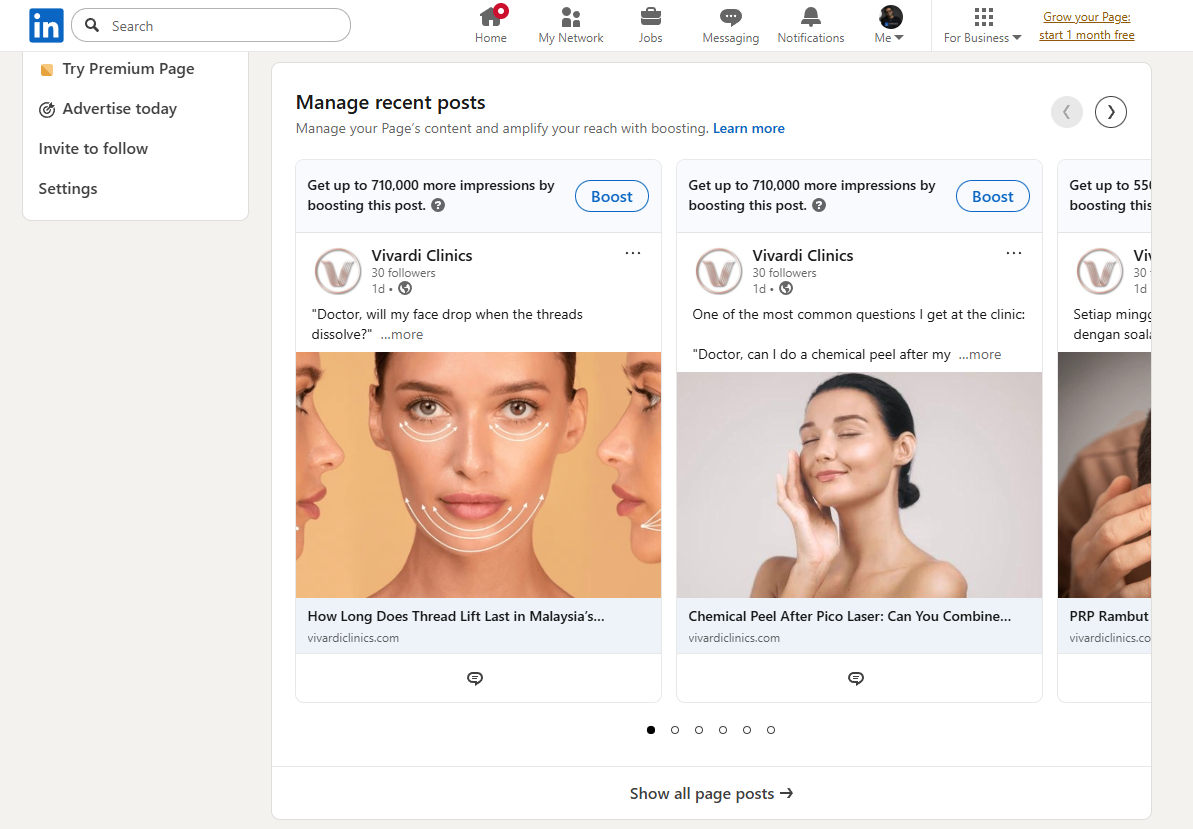Boost the Thread Lift post
Screen dimensions: 1193x829
click(x=611, y=197)
